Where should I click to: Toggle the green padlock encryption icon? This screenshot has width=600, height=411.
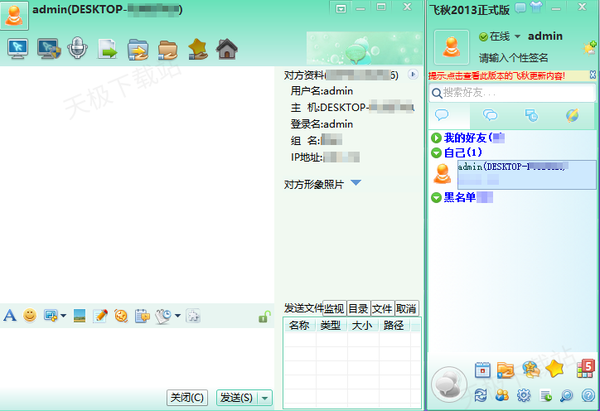[264, 316]
